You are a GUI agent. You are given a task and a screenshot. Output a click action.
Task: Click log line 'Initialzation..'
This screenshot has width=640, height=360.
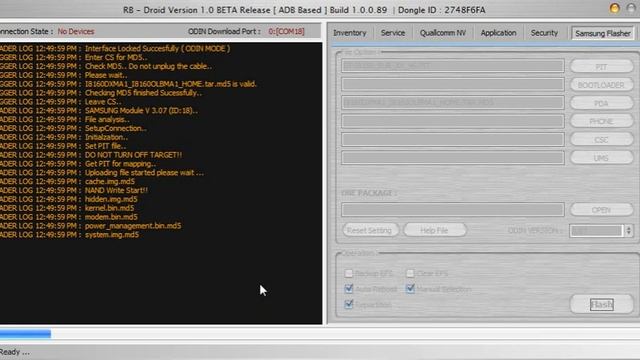[106, 137]
